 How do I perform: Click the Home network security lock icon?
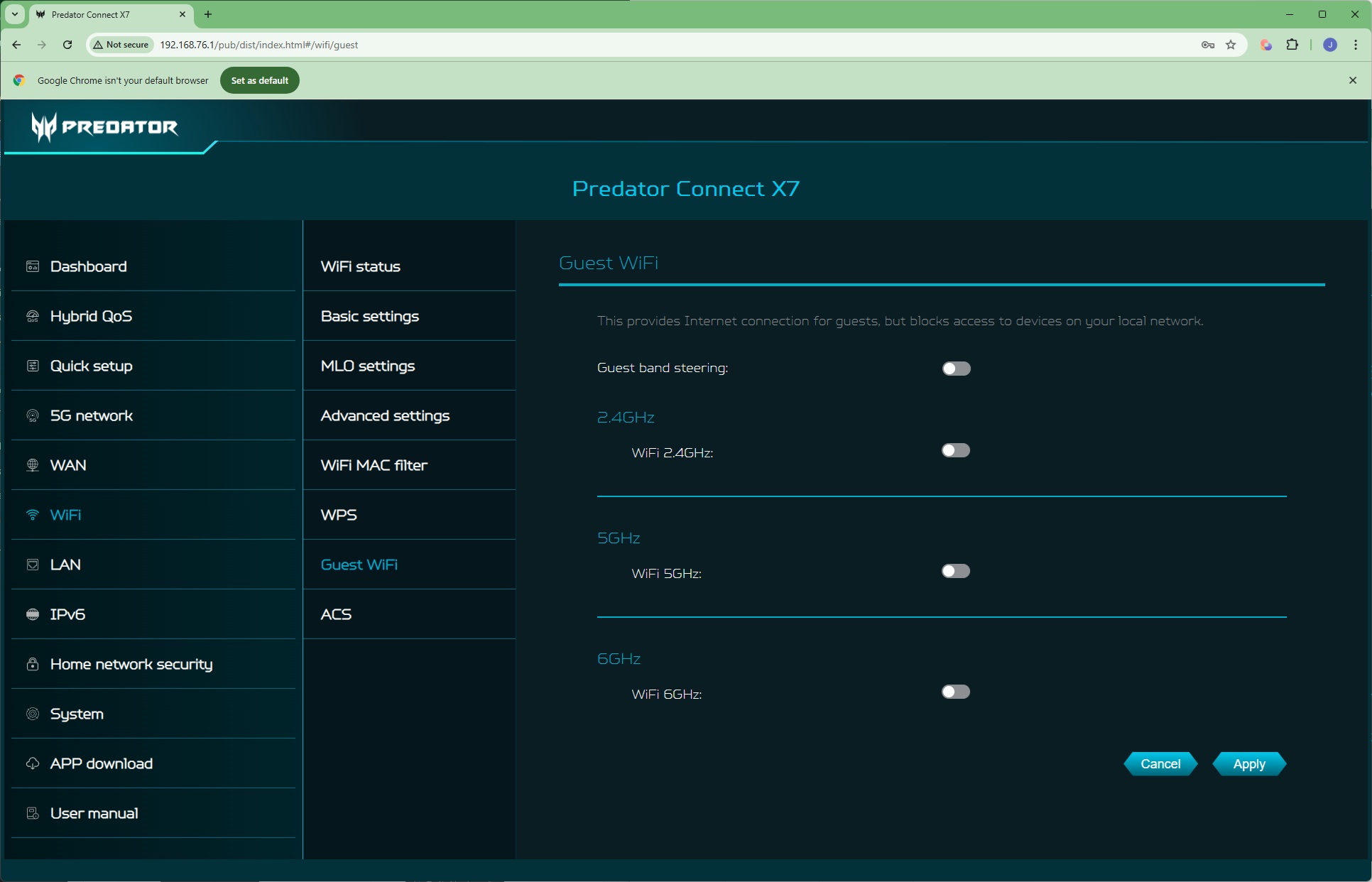click(x=33, y=664)
